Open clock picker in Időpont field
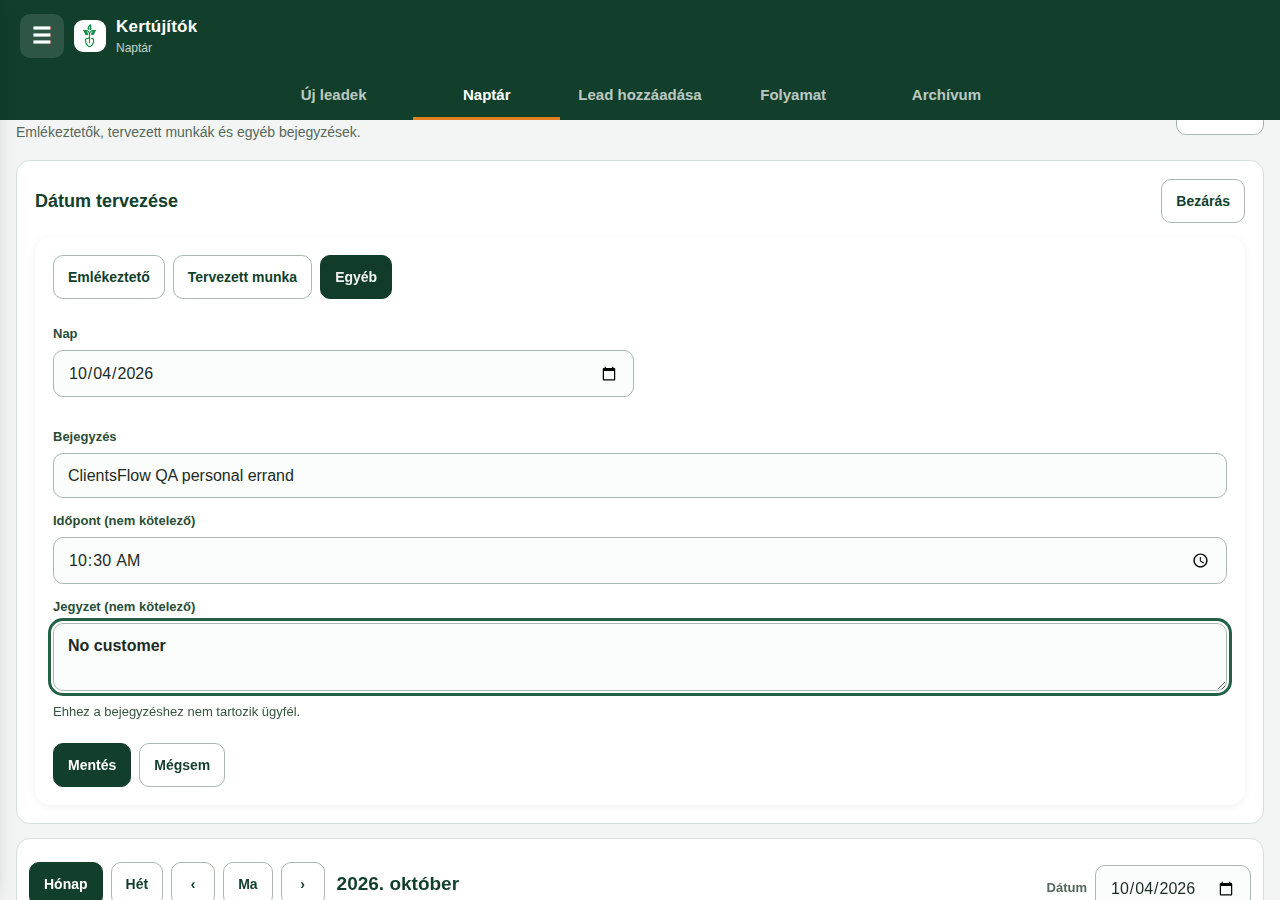Image resolution: width=1280 pixels, height=900 pixels. pos(1201,561)
